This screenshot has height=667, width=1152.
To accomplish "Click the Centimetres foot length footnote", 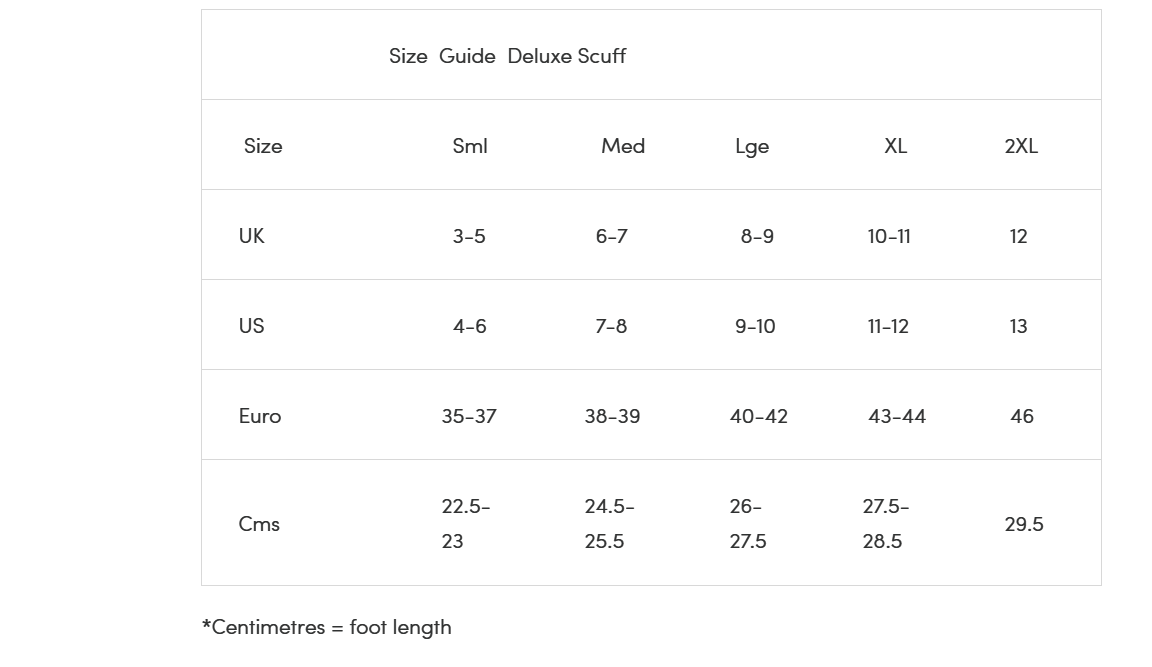I will click(327, 627).
